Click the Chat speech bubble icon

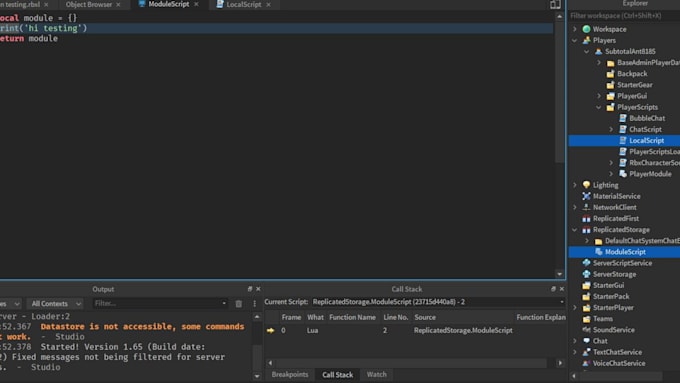click(x=586, y=341)
